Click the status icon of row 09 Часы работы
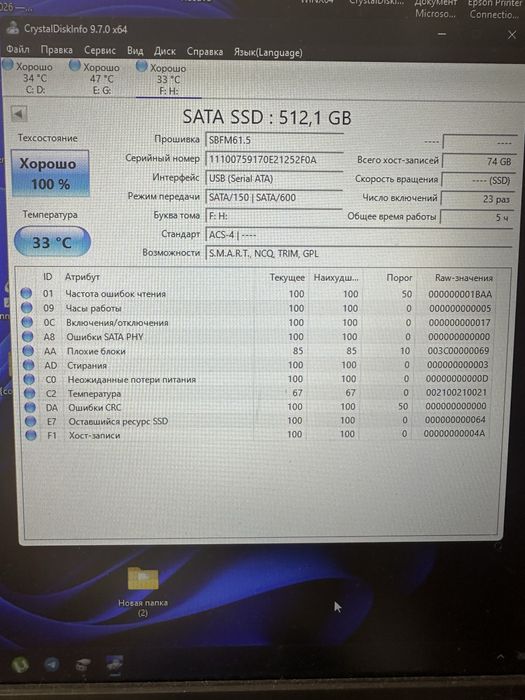This screenshot has width=525, height=700. pyautogui.click(x=27, y=308)
